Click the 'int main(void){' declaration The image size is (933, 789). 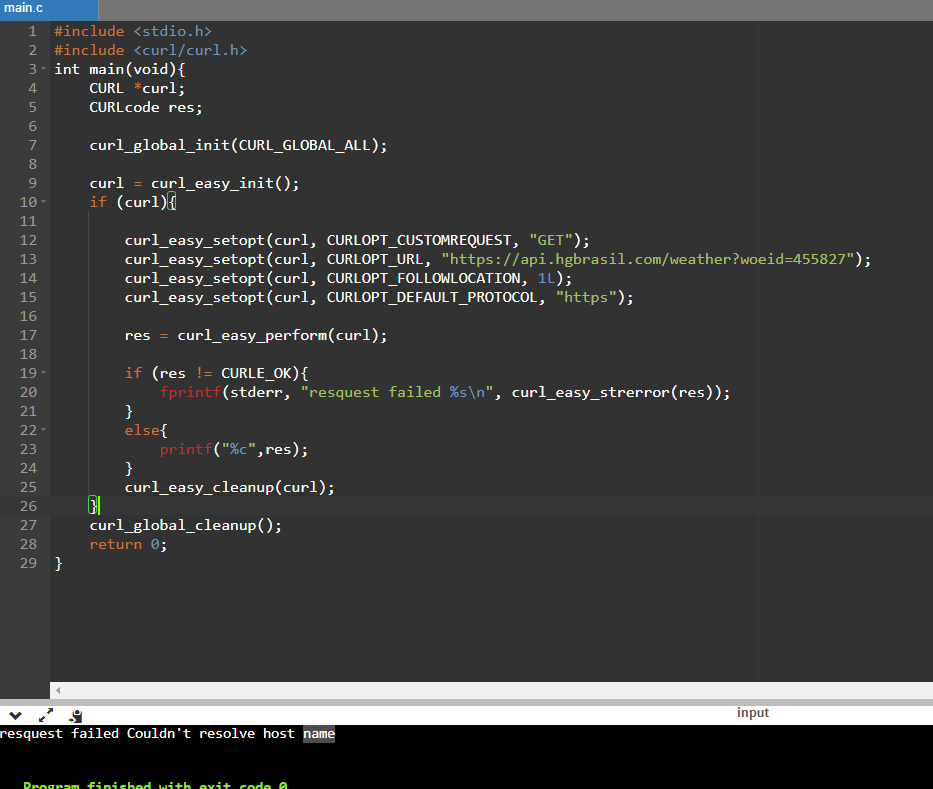[120, 69]
